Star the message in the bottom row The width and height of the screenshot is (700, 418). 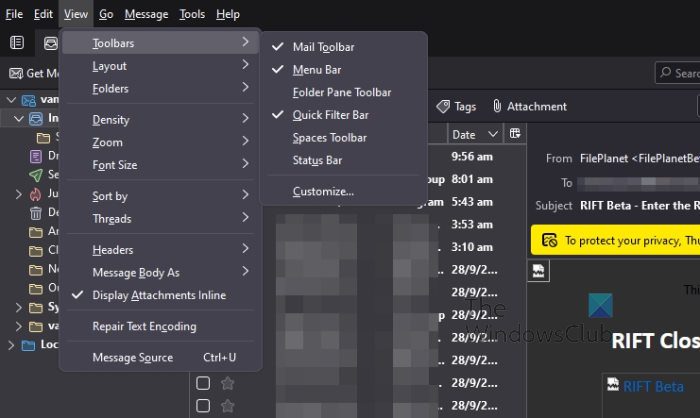[228, 406]
